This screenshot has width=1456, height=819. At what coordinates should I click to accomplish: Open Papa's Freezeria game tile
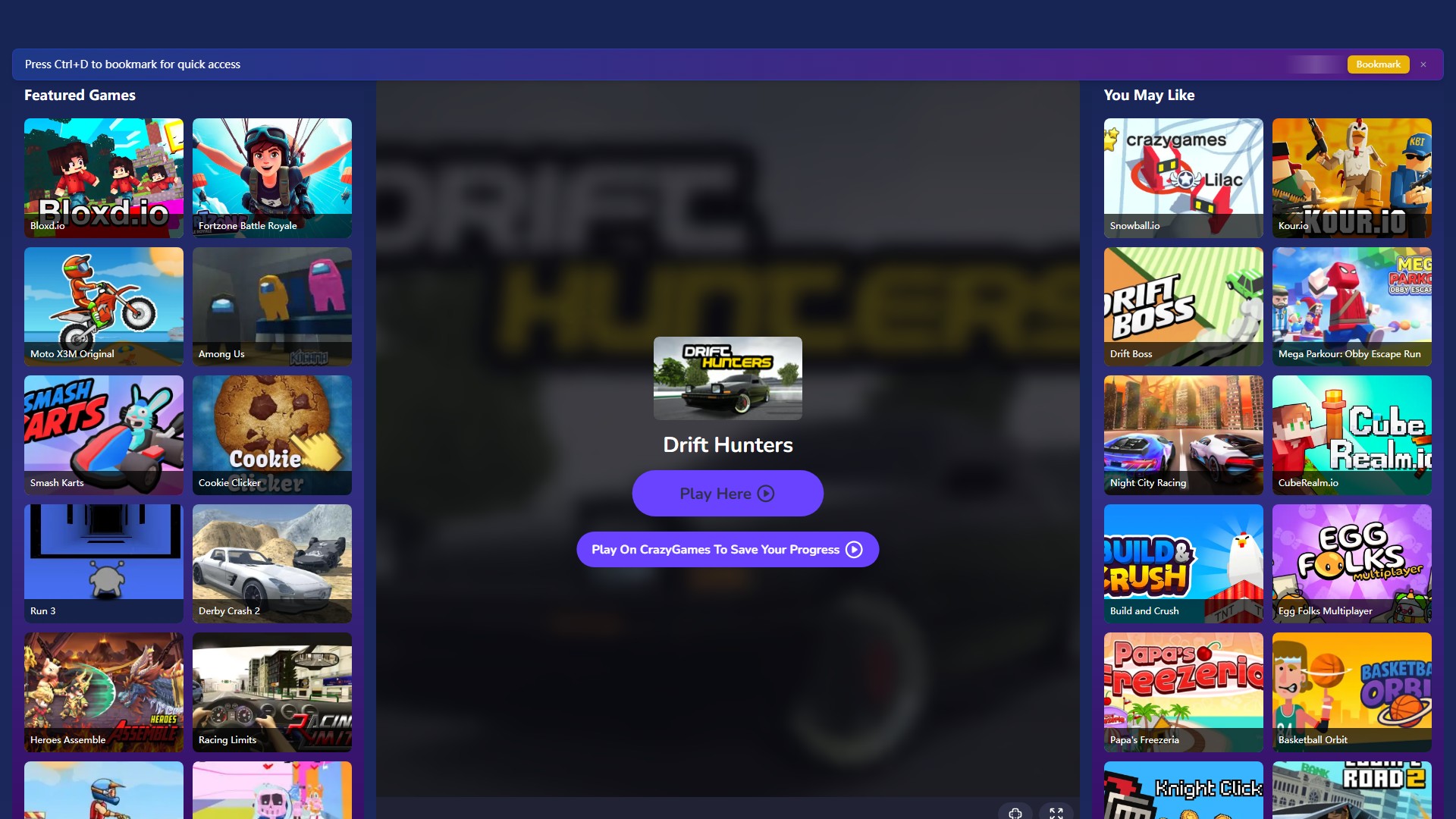click(1183, 692)
